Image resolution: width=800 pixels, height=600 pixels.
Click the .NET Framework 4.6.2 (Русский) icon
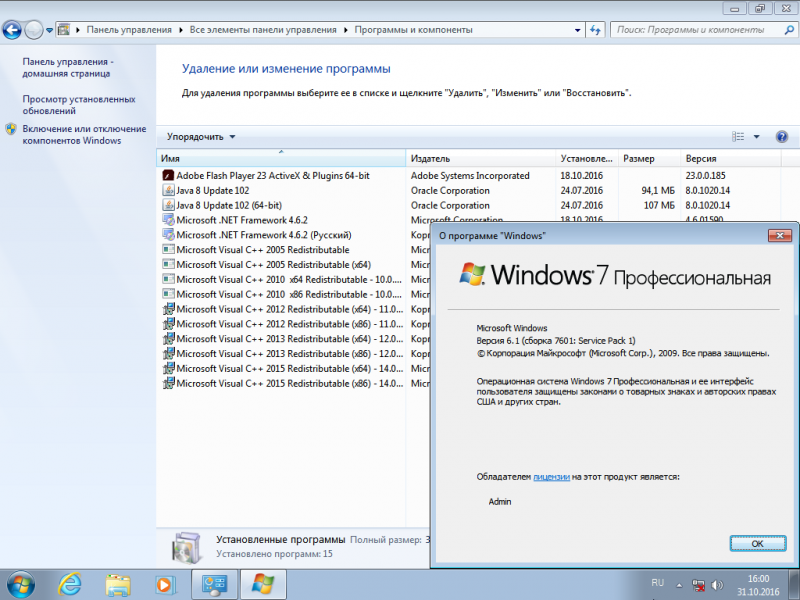tap(168, 235)
